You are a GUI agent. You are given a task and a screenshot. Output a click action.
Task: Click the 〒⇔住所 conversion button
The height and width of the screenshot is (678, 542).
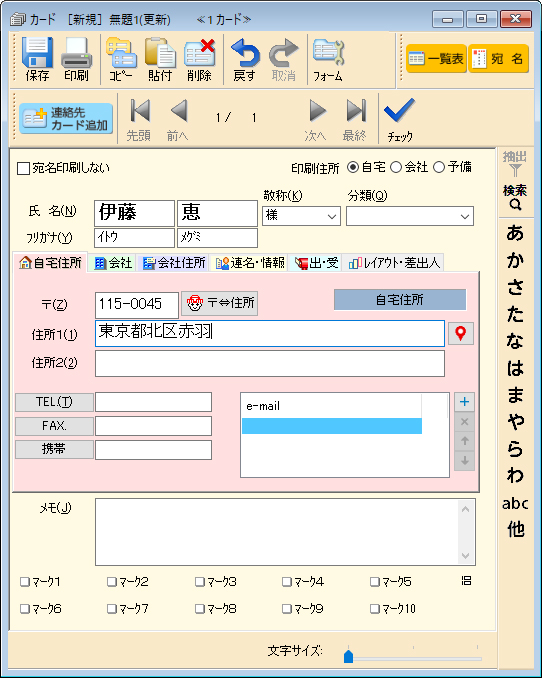pos(220,303)
